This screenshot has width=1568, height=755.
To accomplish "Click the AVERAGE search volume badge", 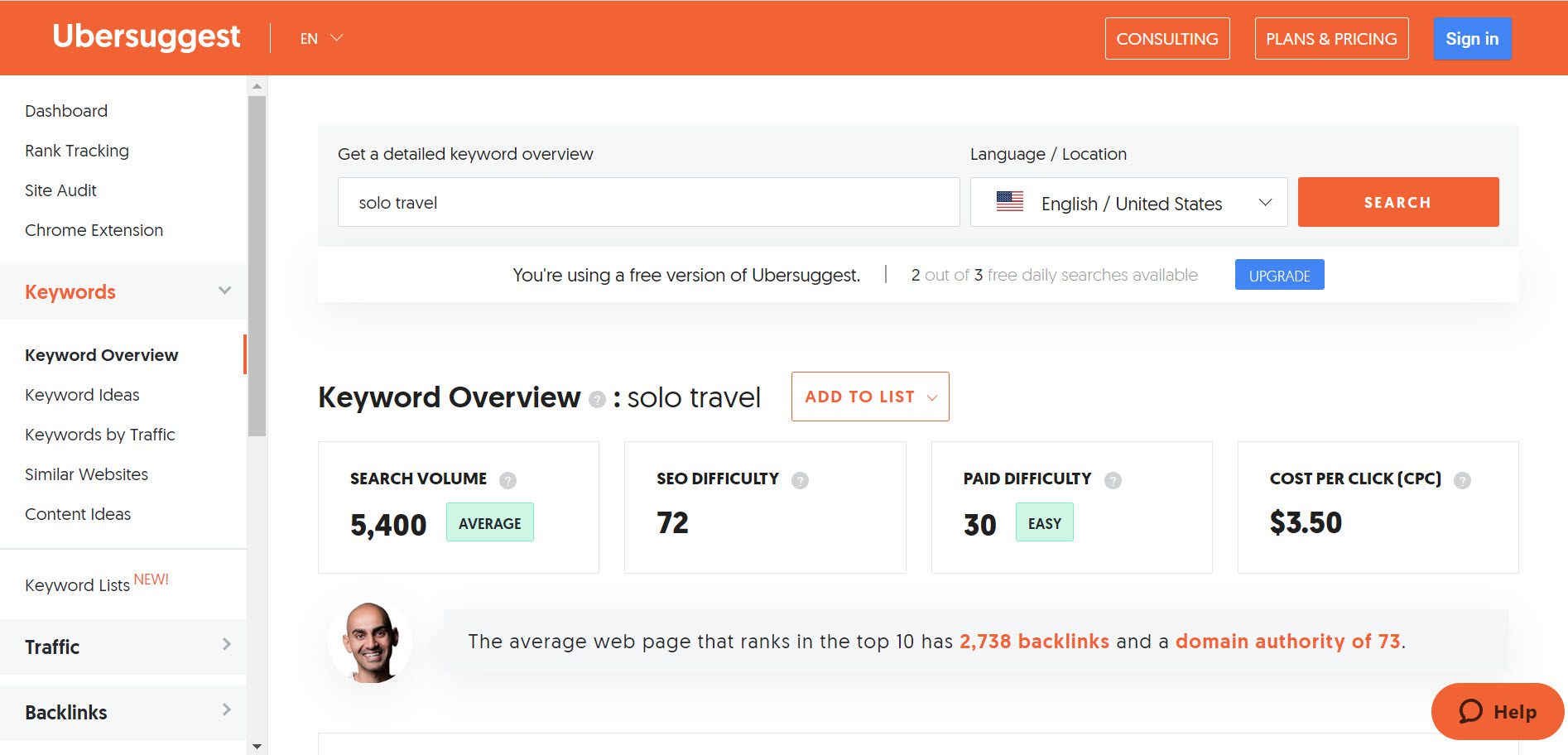I will [x=490, y=522].
